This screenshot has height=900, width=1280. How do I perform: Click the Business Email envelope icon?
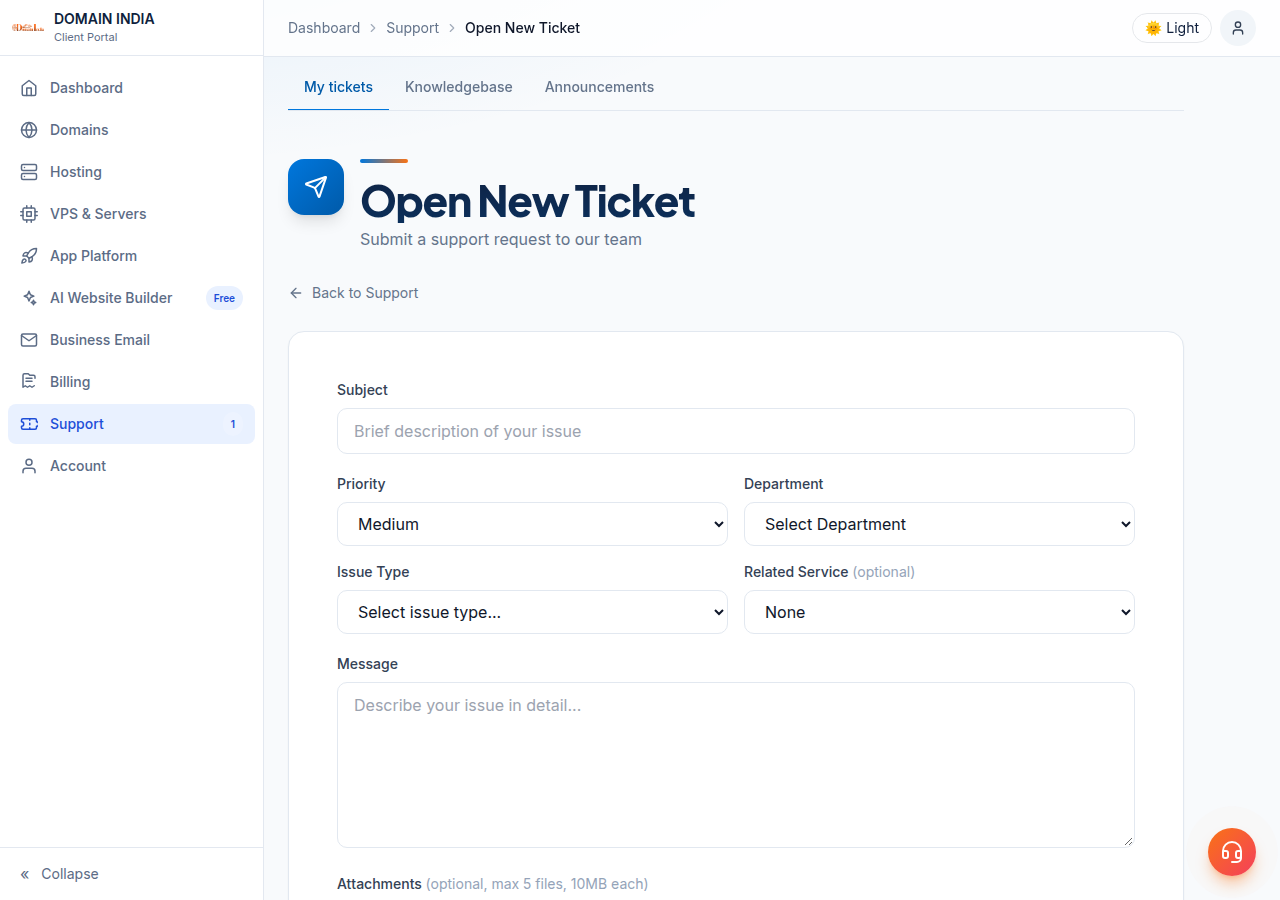[x=29, y=340]
